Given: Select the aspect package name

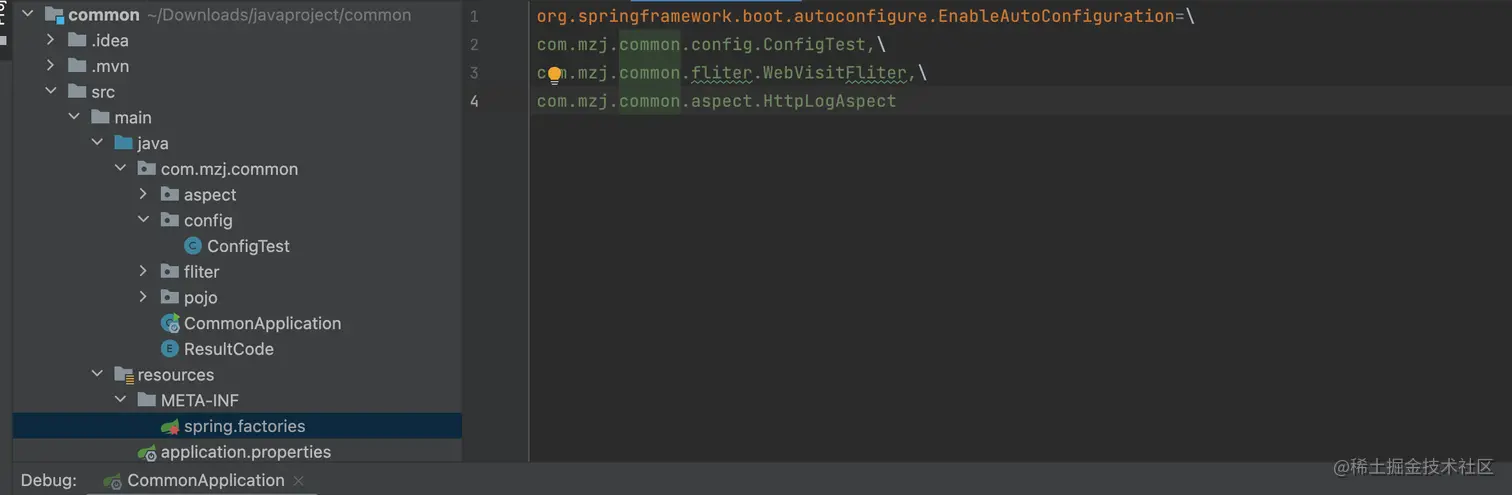Looking at the screenshot, I should [210, 195].
